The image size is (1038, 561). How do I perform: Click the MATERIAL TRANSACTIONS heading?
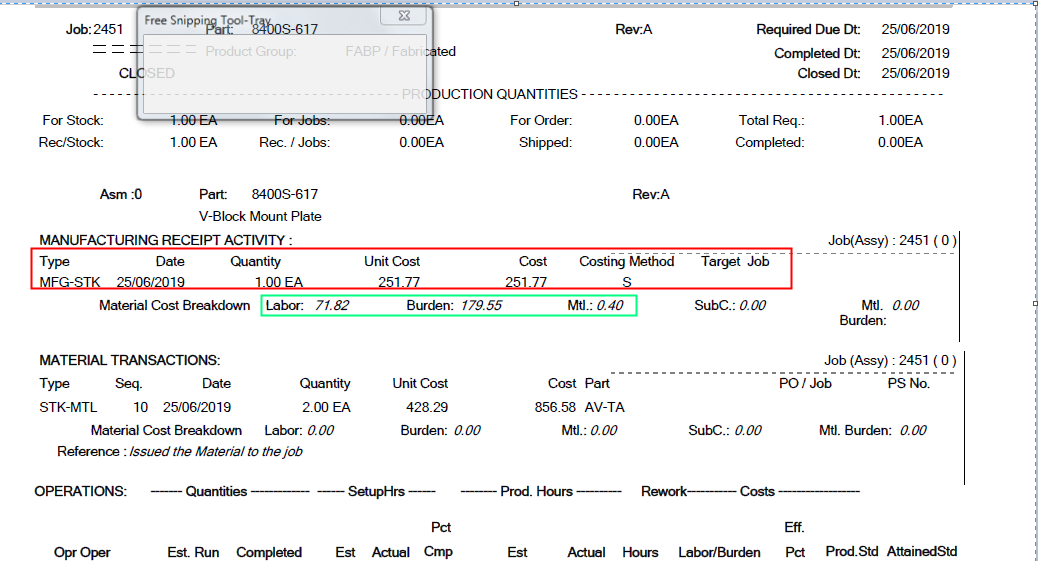click(x=130, y=360)
